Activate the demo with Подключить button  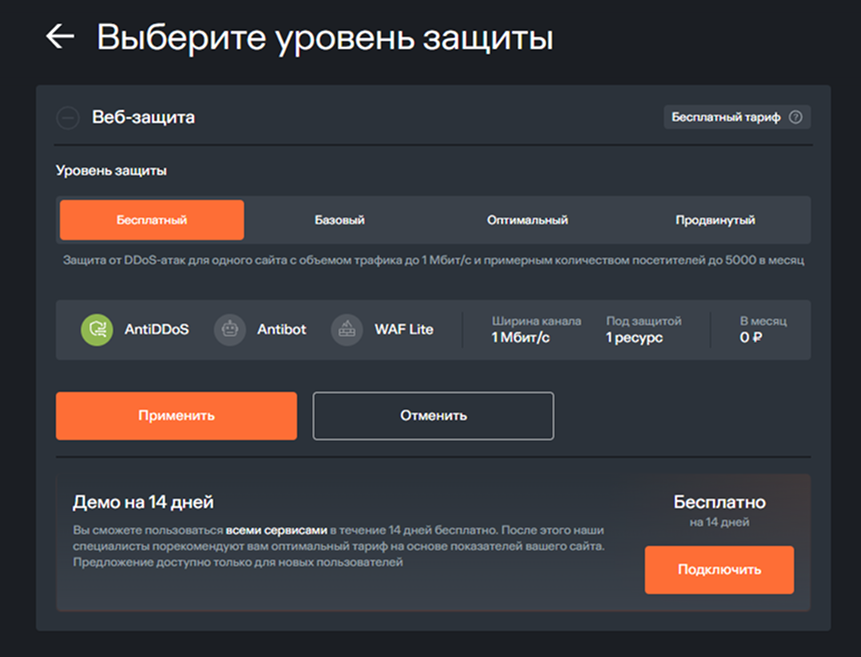[719, 570]
